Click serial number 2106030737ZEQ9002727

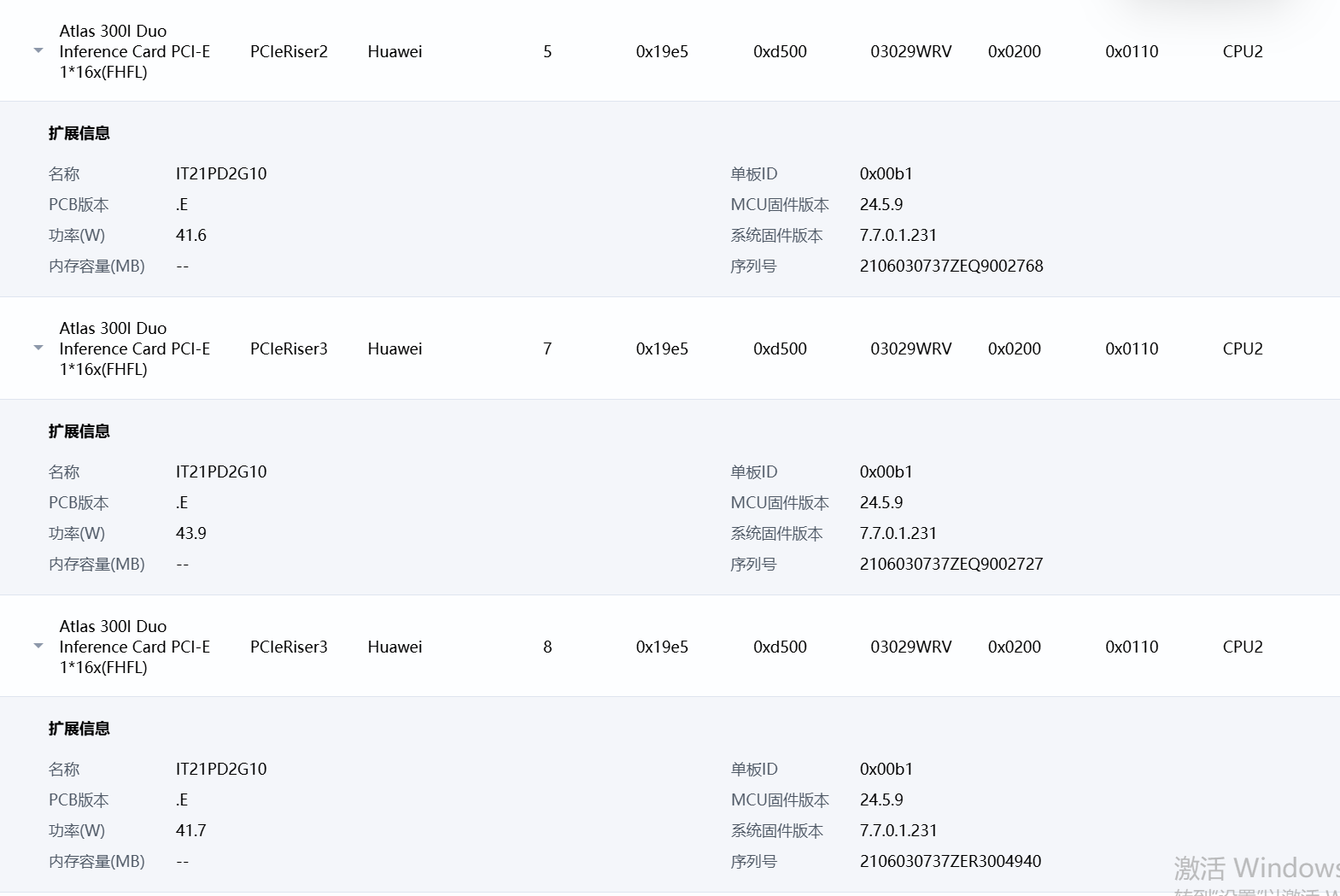951,564
